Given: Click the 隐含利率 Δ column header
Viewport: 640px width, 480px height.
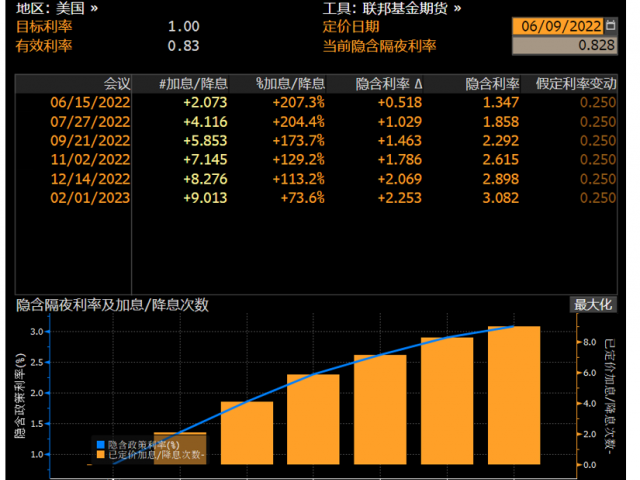Looking at the screenshot, I should (390, 84).
